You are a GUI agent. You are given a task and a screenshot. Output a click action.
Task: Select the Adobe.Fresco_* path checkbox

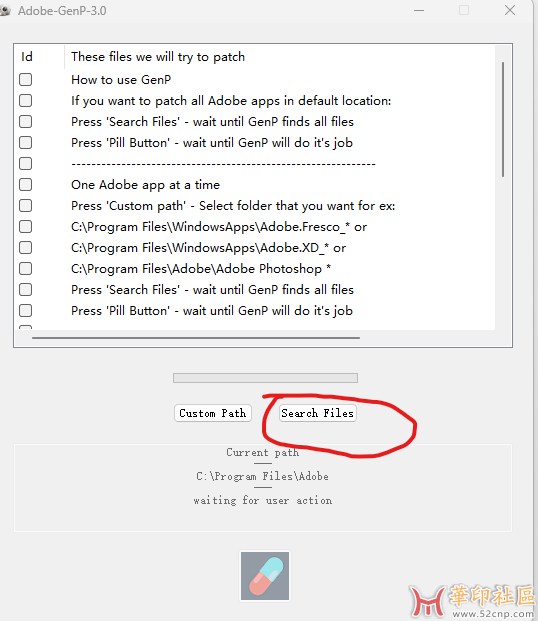point(26,227)
